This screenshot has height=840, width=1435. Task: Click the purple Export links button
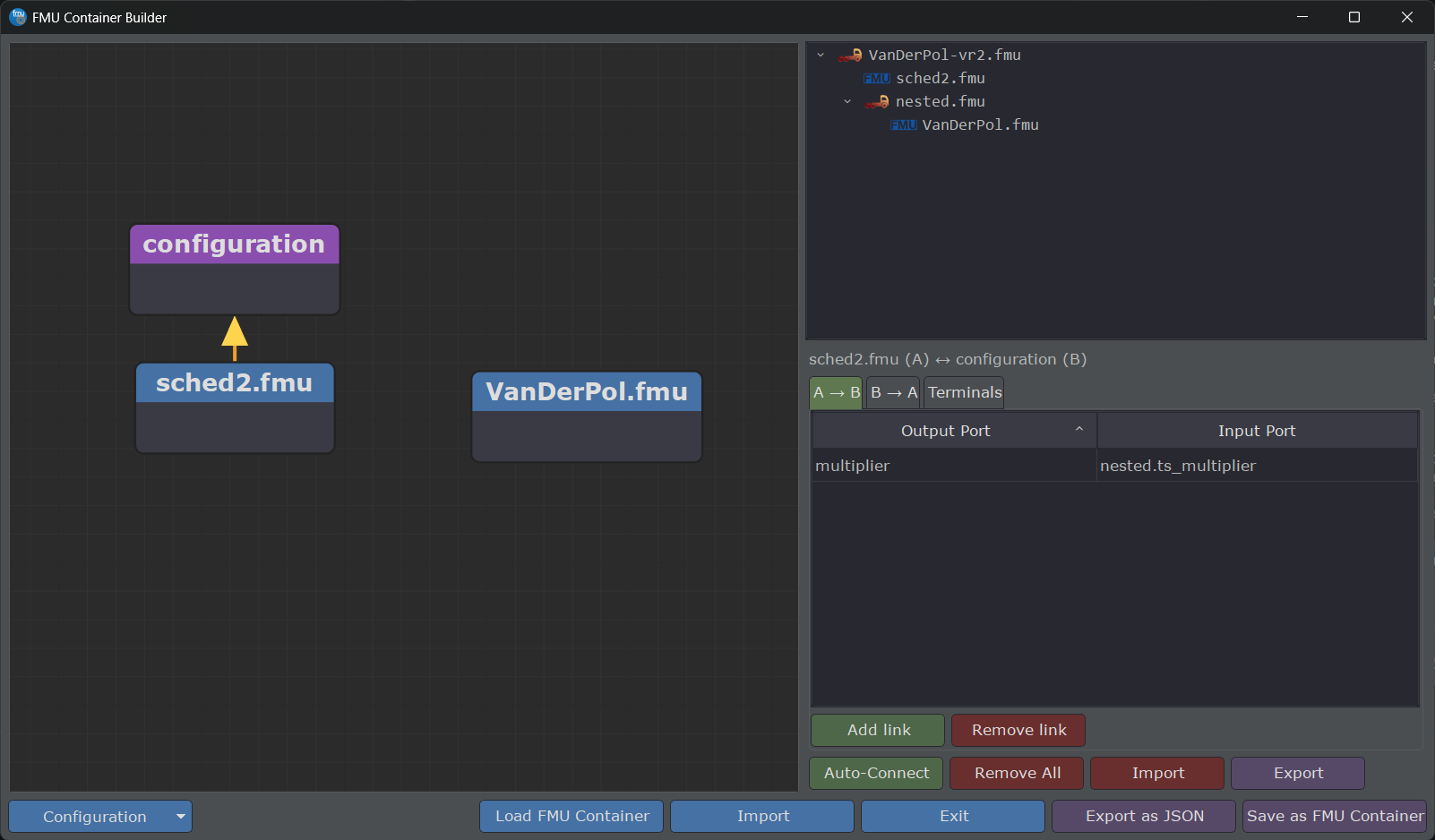pyautogui.click(x=1298, y=773)
